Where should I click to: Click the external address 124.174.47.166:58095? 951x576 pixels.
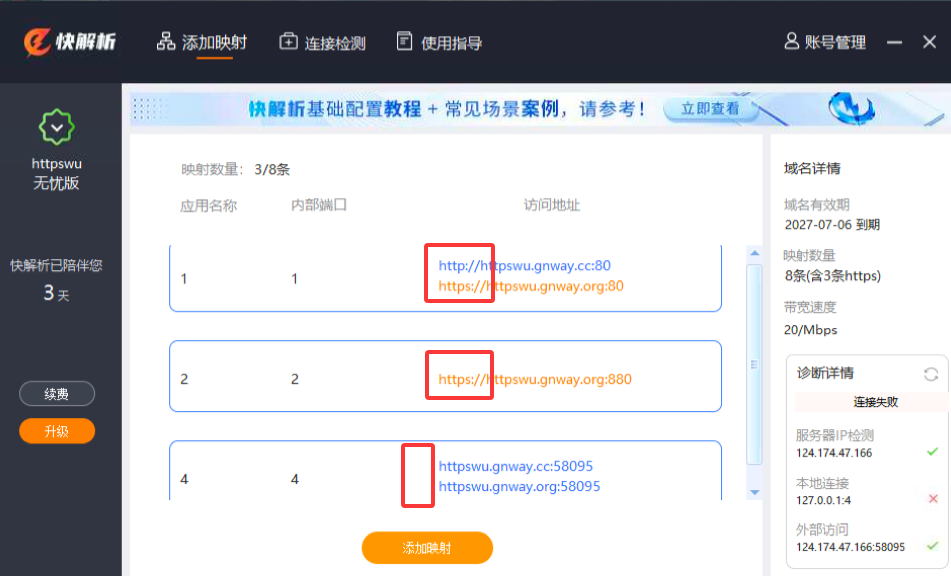(850, 547)
